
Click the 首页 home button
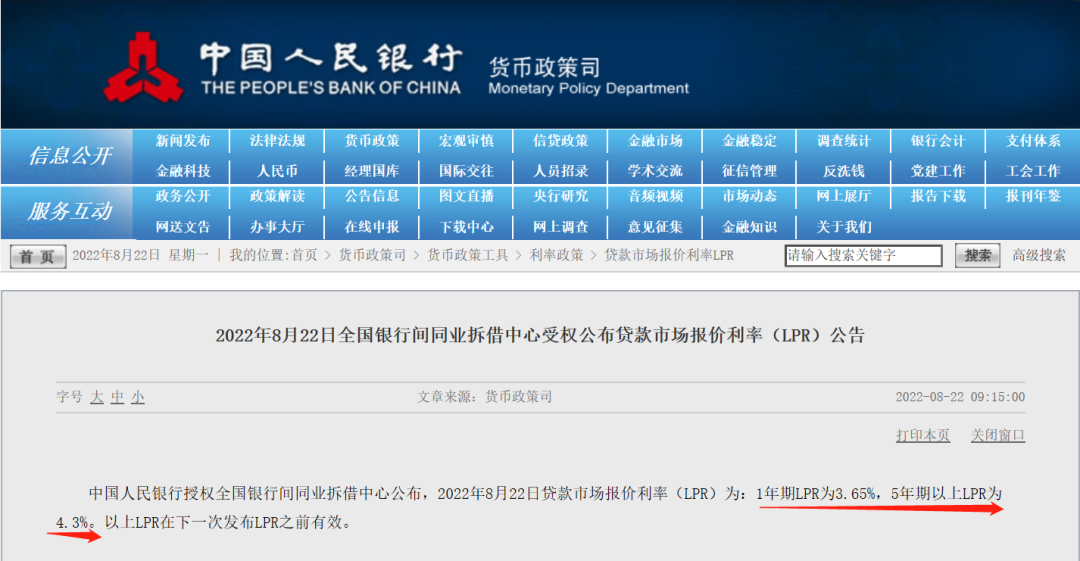(x=38, y=256)
